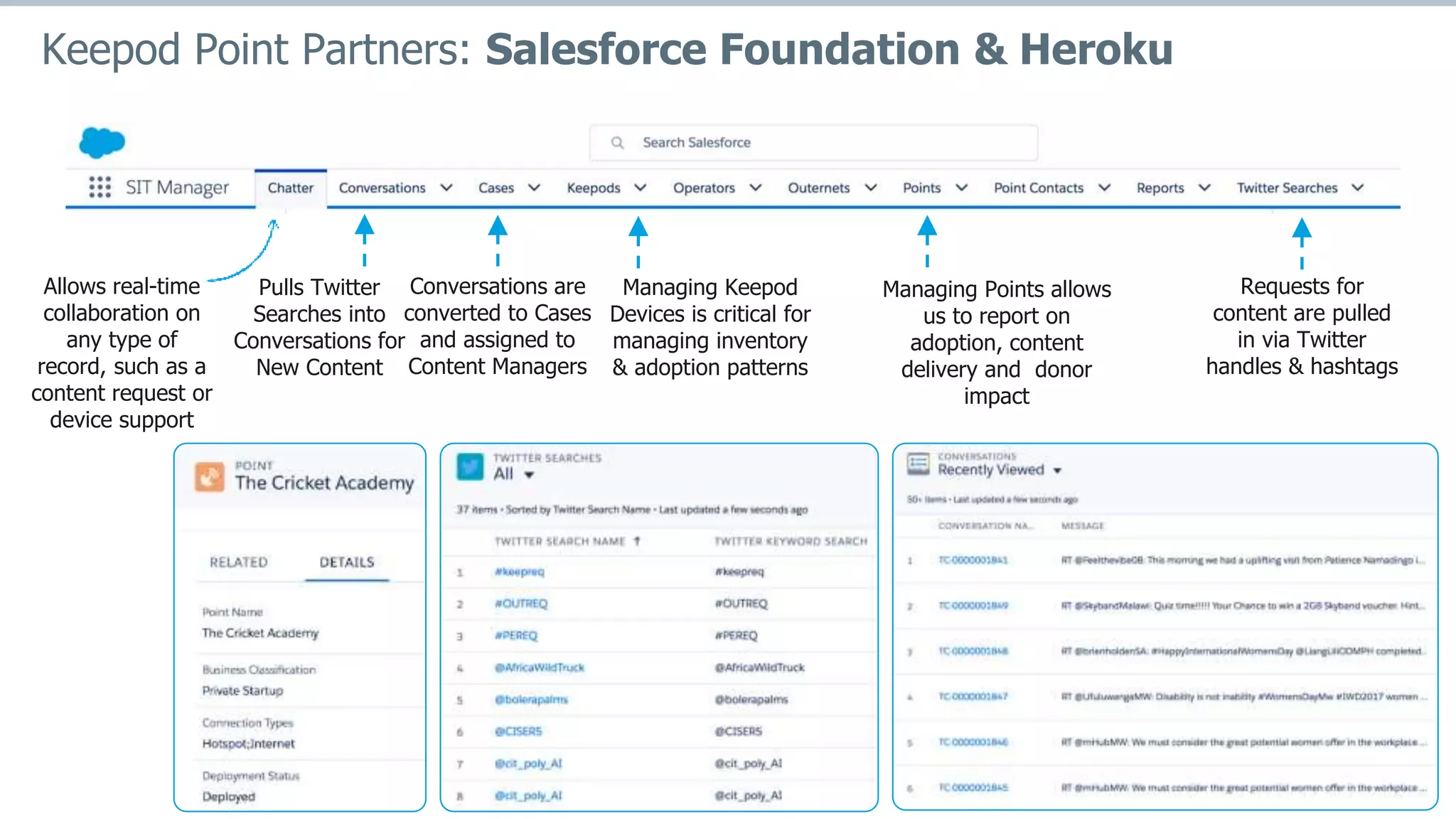Screen dimensions: 1456x819
Task: Open the Outernets tab
Action: pyautogui.click(x=818, y=188)
